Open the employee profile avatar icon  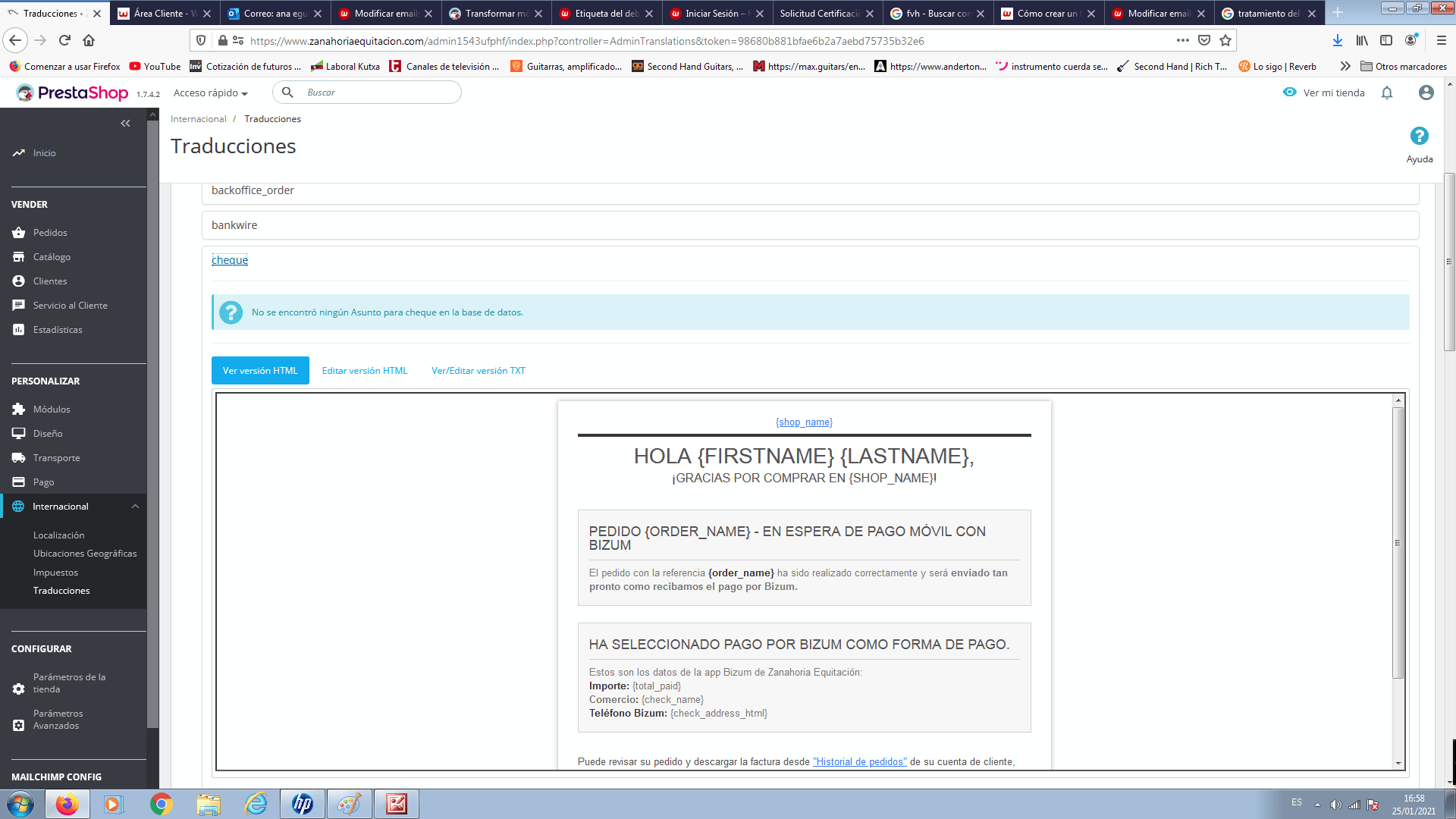(x=1426, y=93)
